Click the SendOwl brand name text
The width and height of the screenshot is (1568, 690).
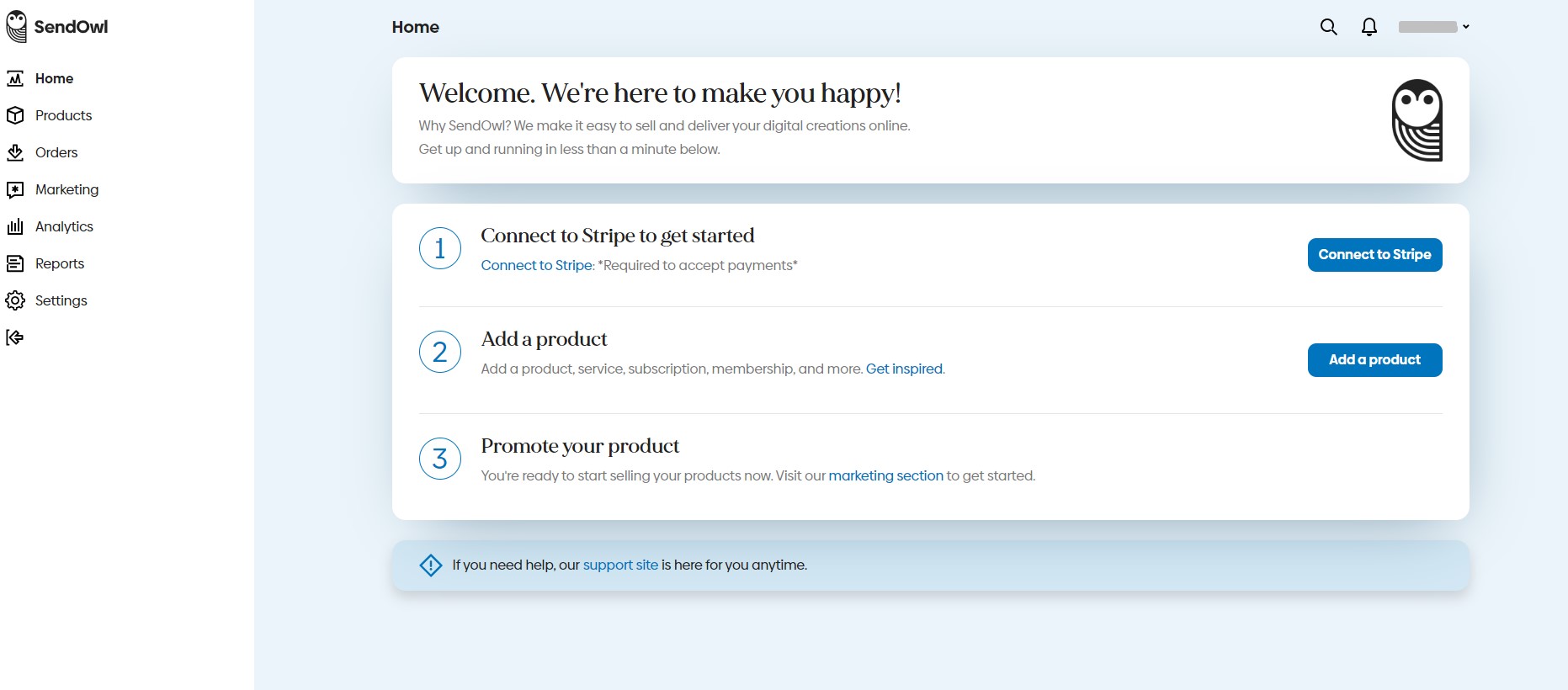click(x=71, y=27)
